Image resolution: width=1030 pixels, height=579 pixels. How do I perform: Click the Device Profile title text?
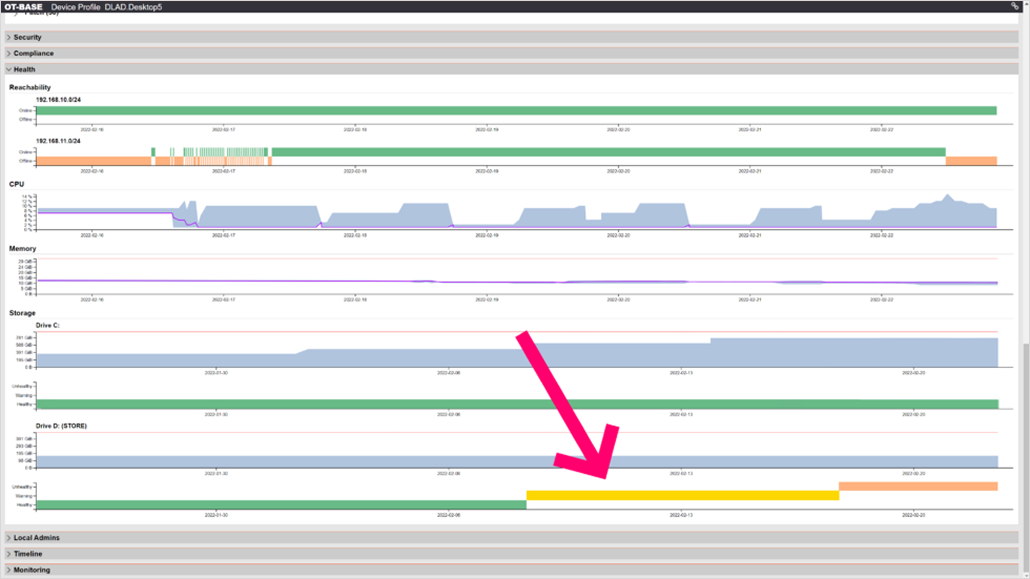click(x=76, y=7)
